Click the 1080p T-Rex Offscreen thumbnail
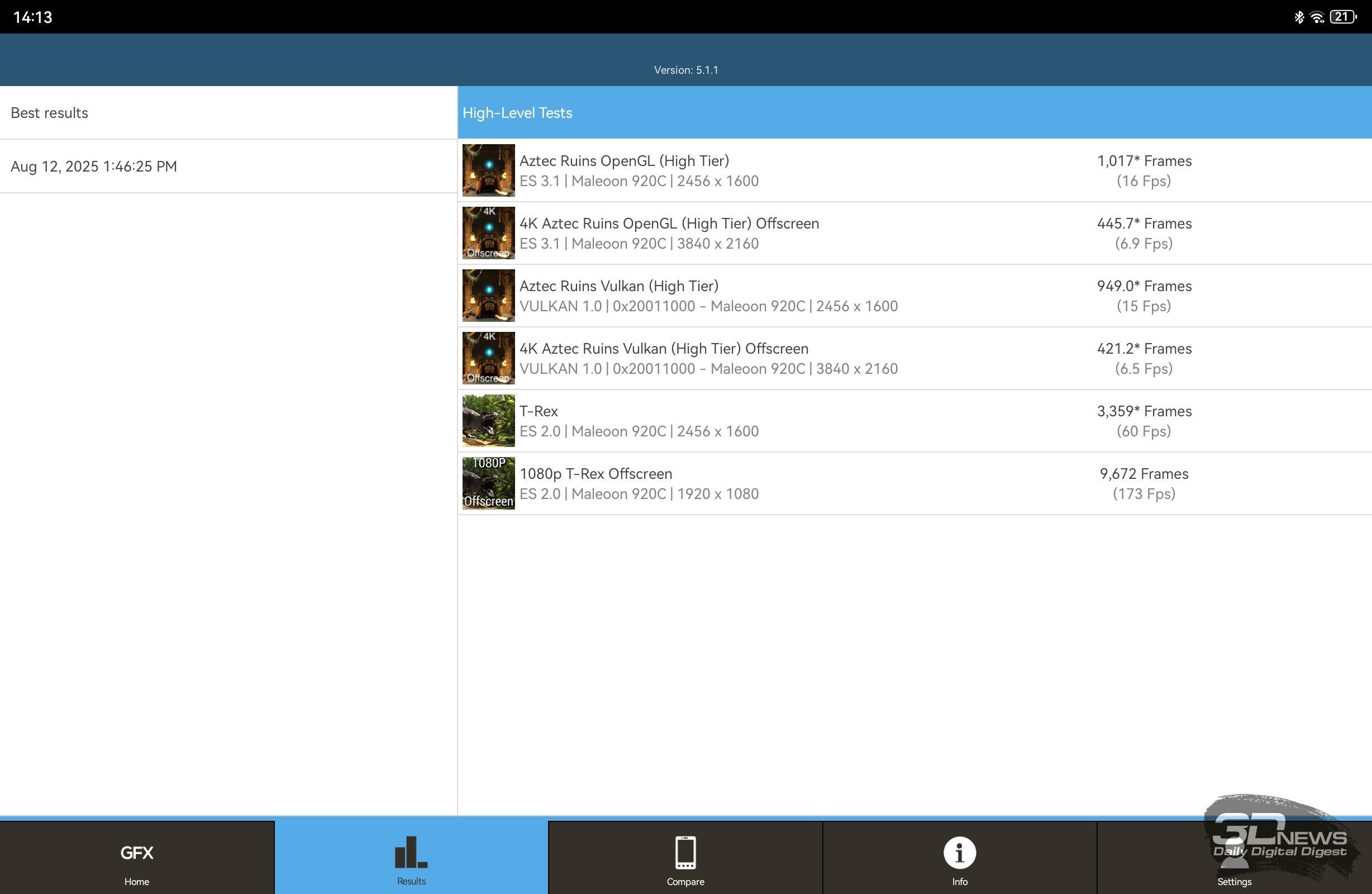Screen dimensions: 1372x894 pos(488,483)
